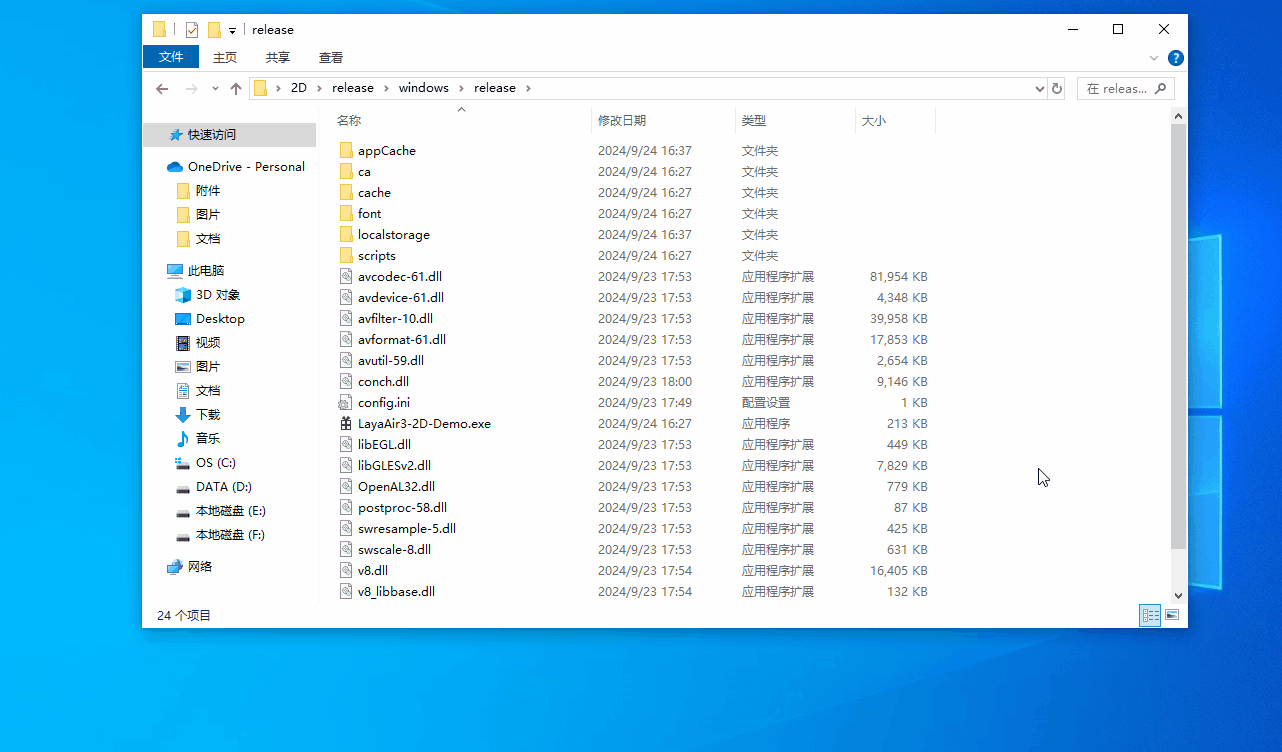Switch to large icons view layout

pos(1172,615)
